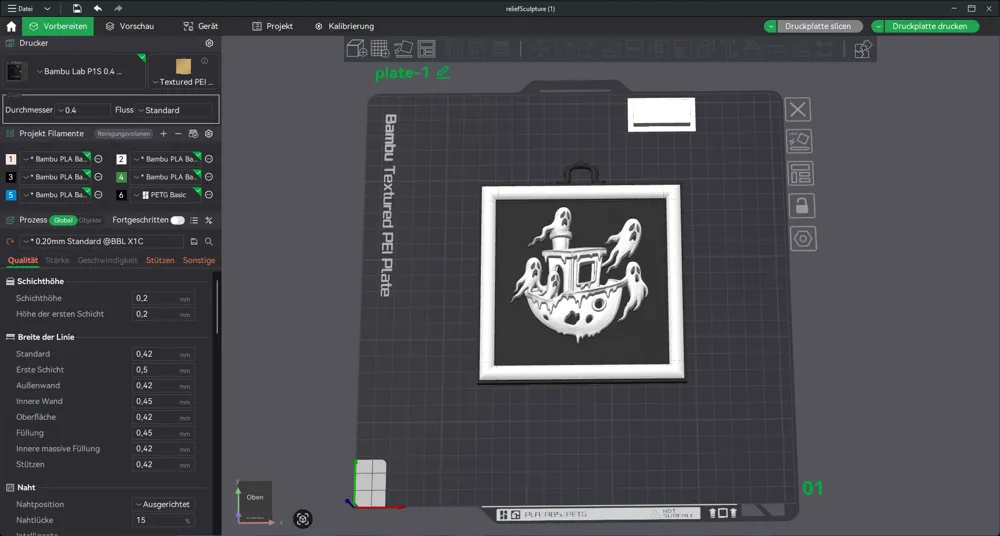1000x536 pixels.
Task: Open the Kalibrierung tab
Action: click(x=345, y=26)
